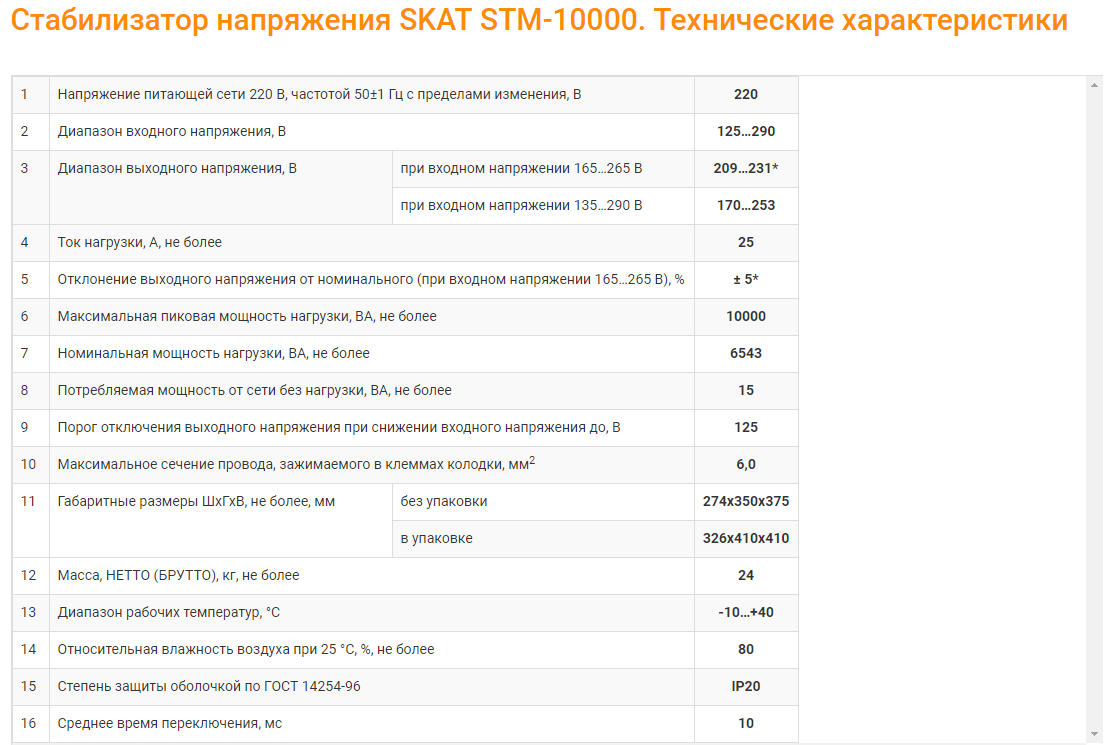Click the nominal power value 6543
Screen dimensions: 1111x745
[x=746, y=353]
